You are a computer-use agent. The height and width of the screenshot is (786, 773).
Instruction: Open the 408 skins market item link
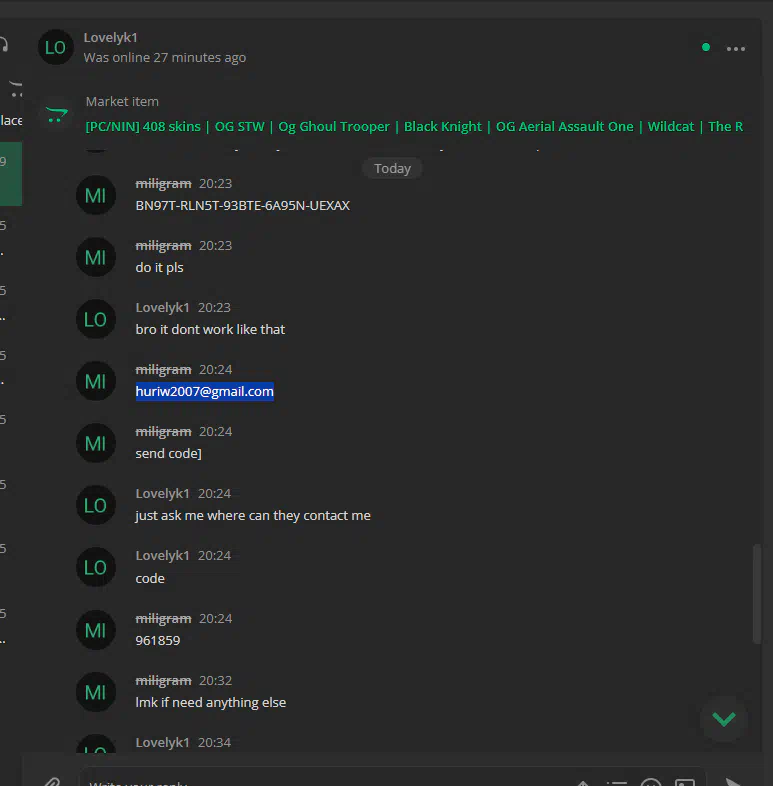click(x=414, y=126)
